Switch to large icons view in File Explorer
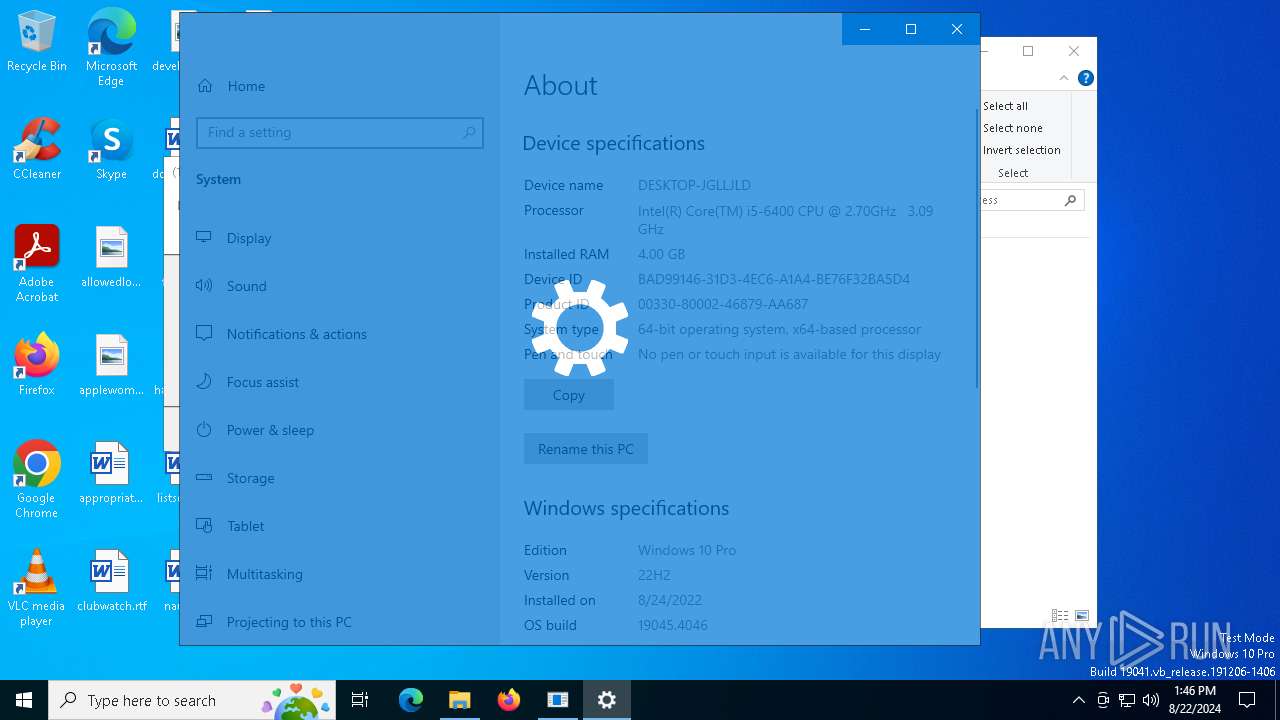Screen dimensions: 1280x720 coord(1082,616)
